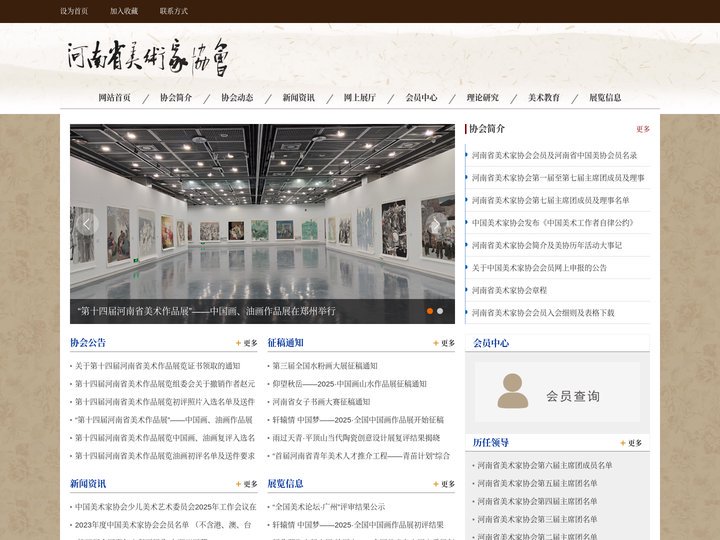720x540 pixels.
Task: Open 河南省美术家协会简介及美协历年活动大事记
Action: [547, 245]
